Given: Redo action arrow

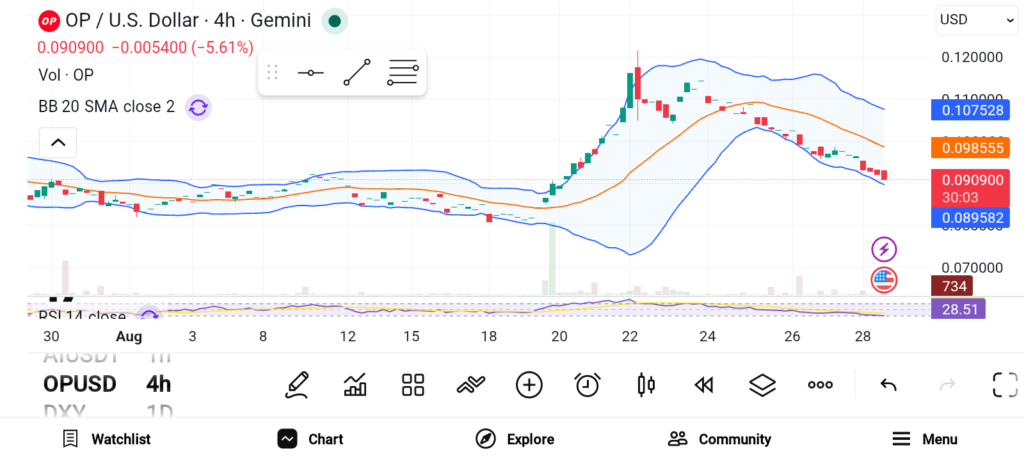Looking at the screenshot, I should point(947,385).
